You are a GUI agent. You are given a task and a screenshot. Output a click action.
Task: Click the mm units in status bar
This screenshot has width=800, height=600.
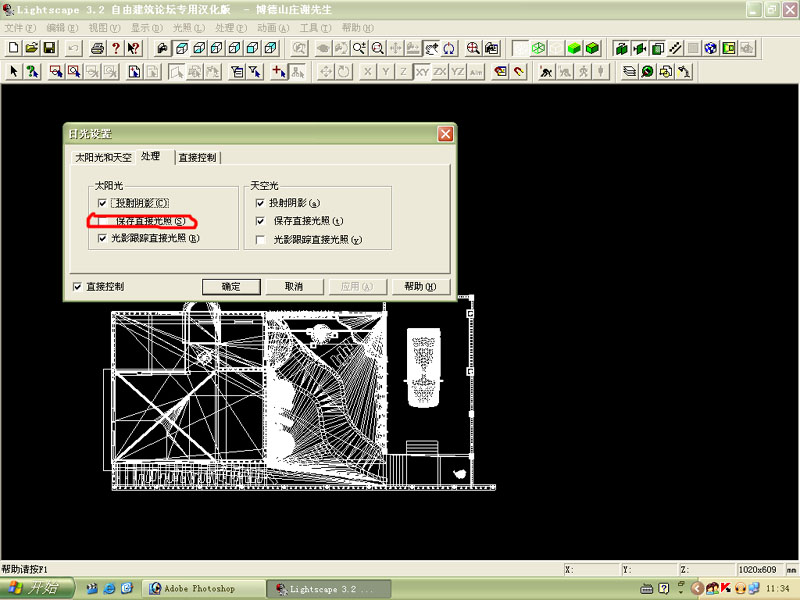(x=791, y=569)
